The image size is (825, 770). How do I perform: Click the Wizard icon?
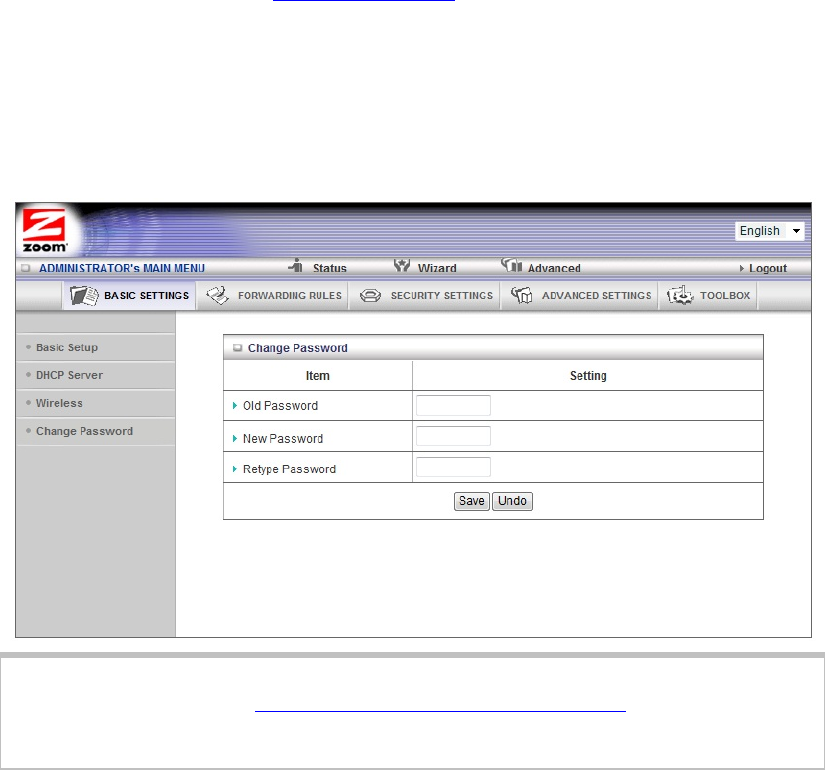coord(402,265)
